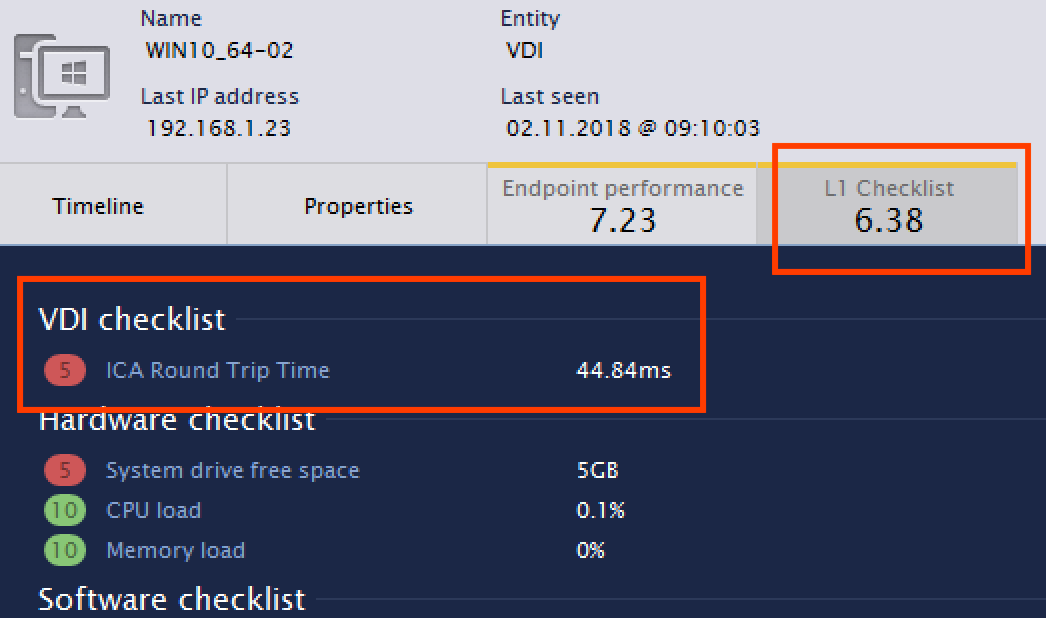Click the Last seen date and time value
The height and width of the screenshot is (618, 1046).
coord(632,128)
